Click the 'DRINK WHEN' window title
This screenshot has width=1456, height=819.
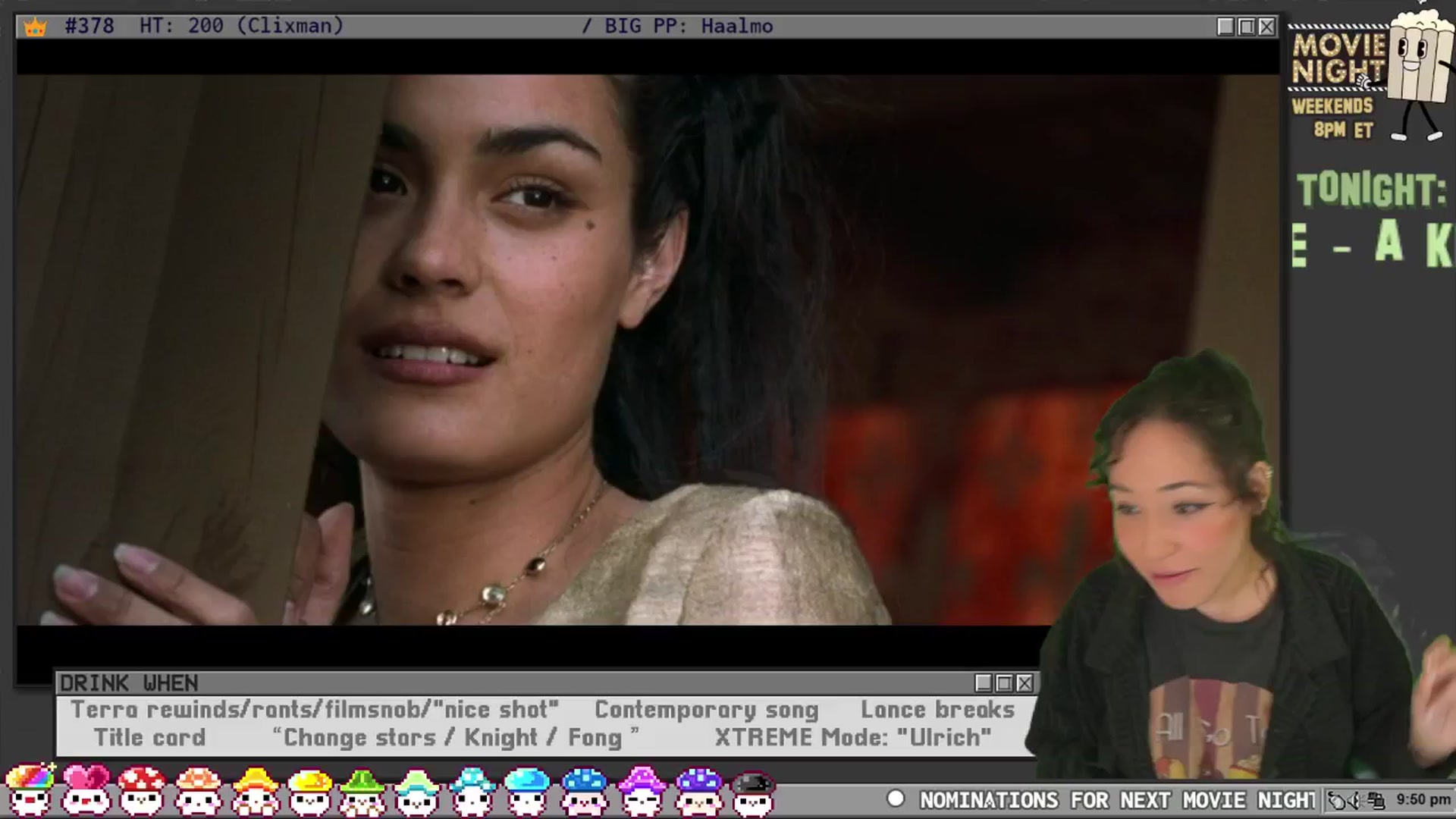(x=129, y=683)
